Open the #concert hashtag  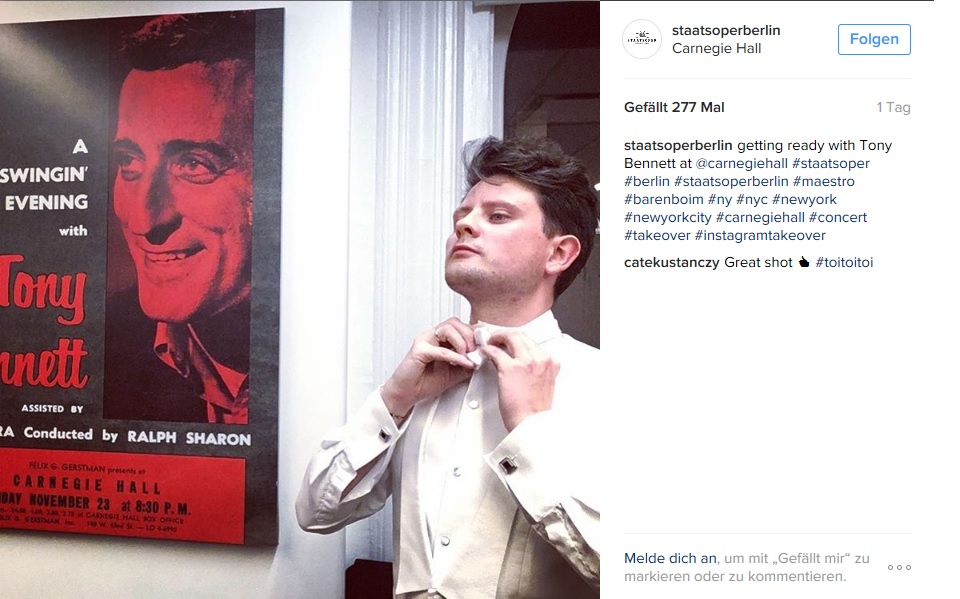coord(838,217)
